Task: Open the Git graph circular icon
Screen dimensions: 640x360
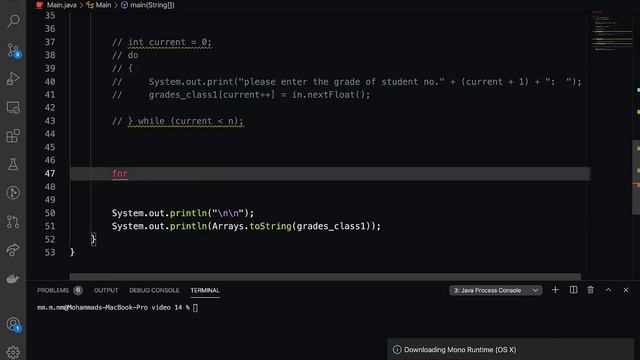Action: [13, 193]
